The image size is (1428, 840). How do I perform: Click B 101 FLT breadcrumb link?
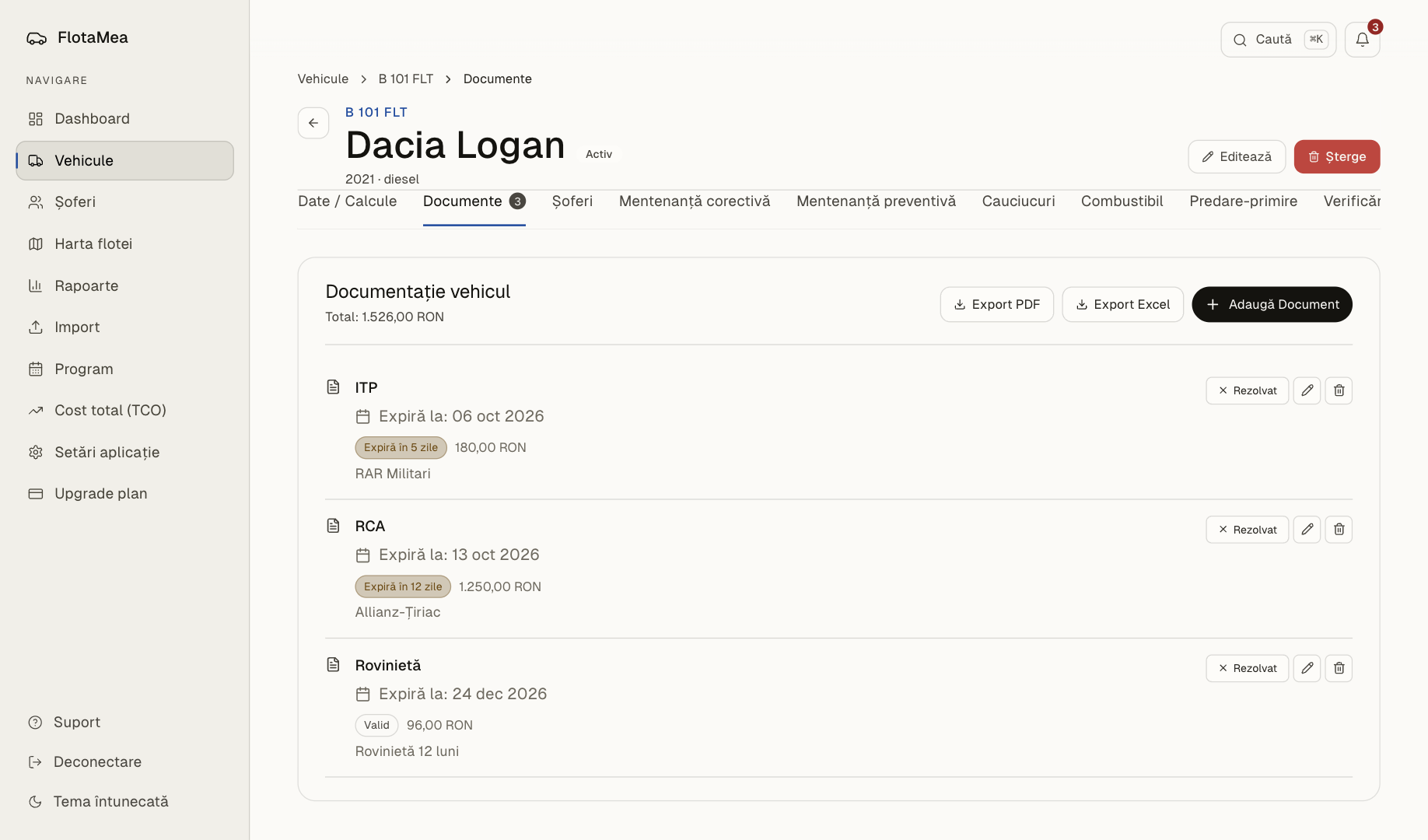405,79
